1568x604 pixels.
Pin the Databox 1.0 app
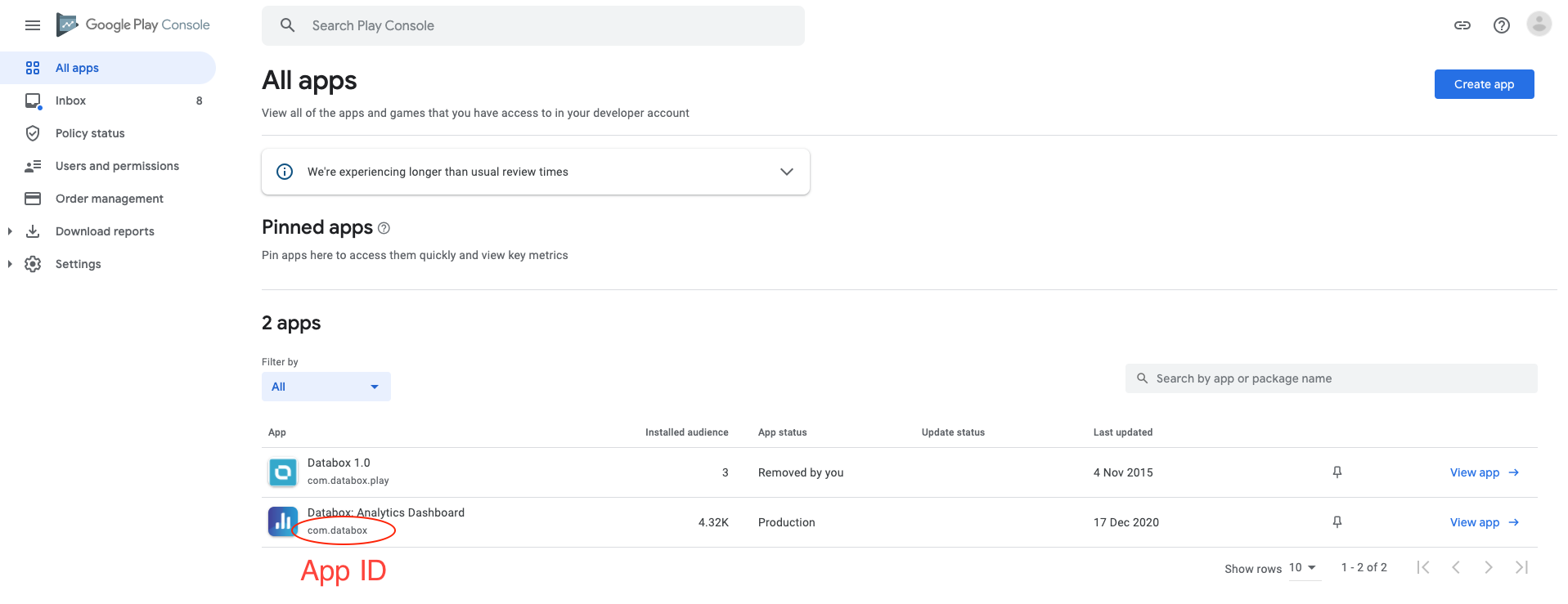1337,472
